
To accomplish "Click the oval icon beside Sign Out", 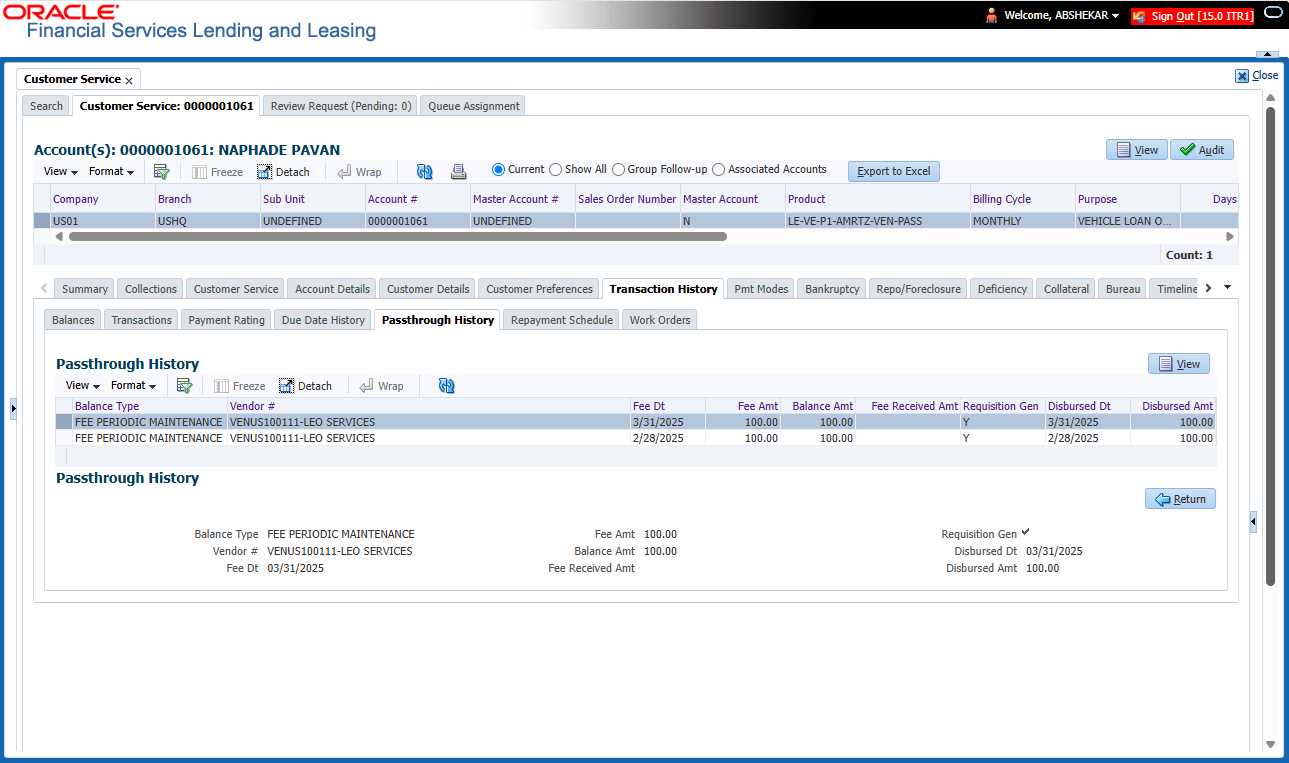I will pyautogui.click(x=1273, y=13).
